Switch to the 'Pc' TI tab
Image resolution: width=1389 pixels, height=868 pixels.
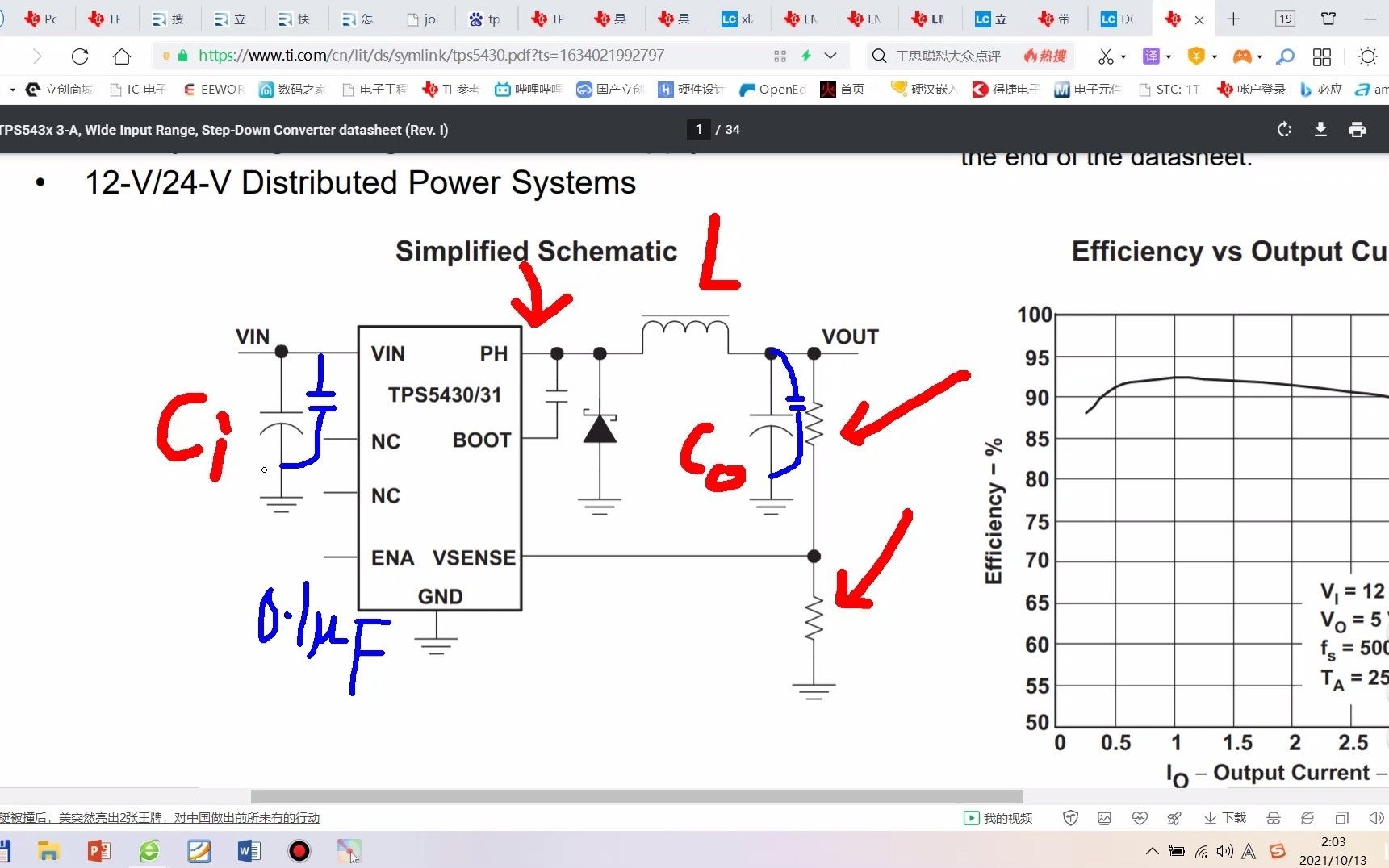point(41,19)
